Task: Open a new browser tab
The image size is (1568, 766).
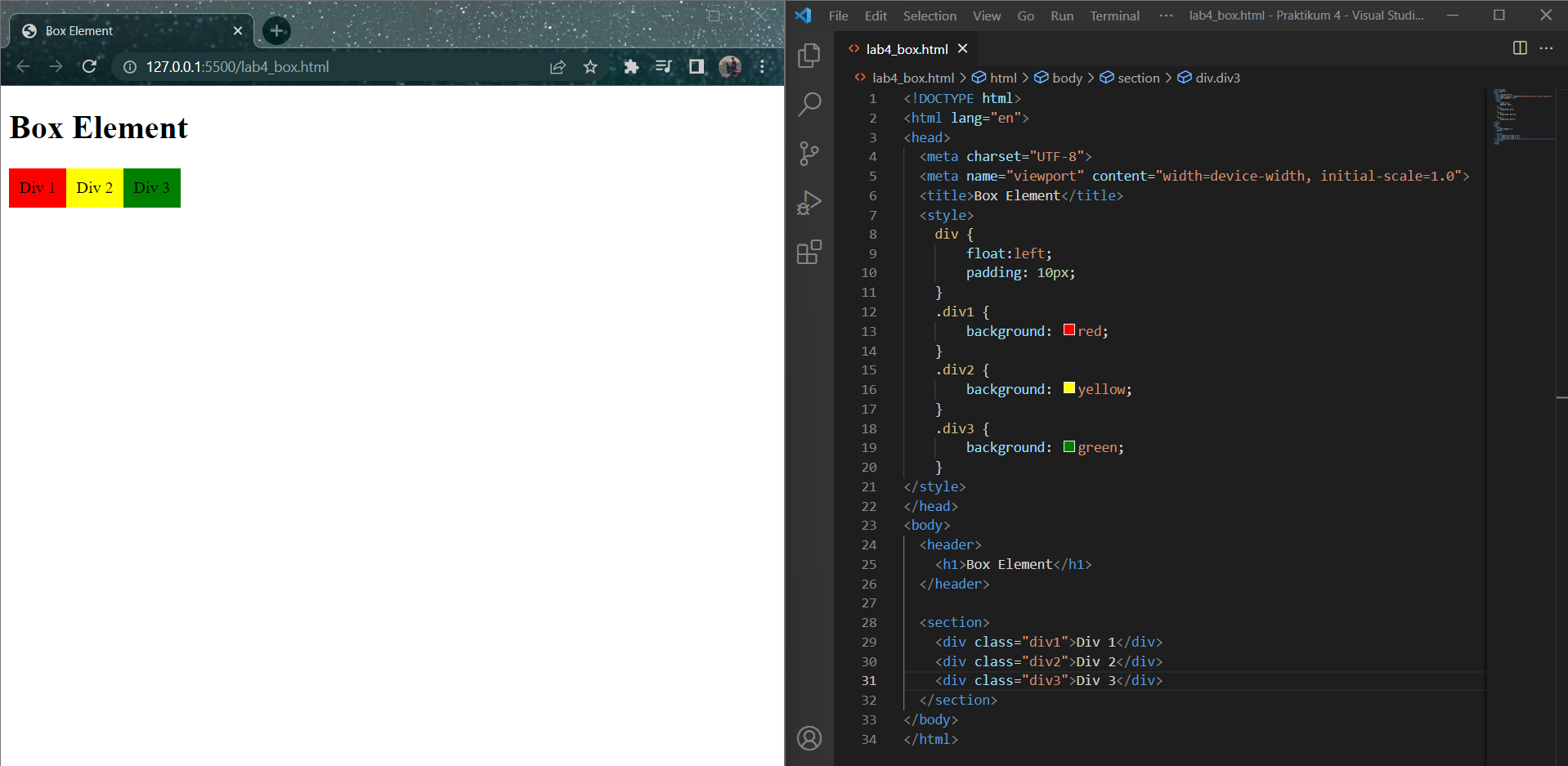Action: click(x=276, y=30)
